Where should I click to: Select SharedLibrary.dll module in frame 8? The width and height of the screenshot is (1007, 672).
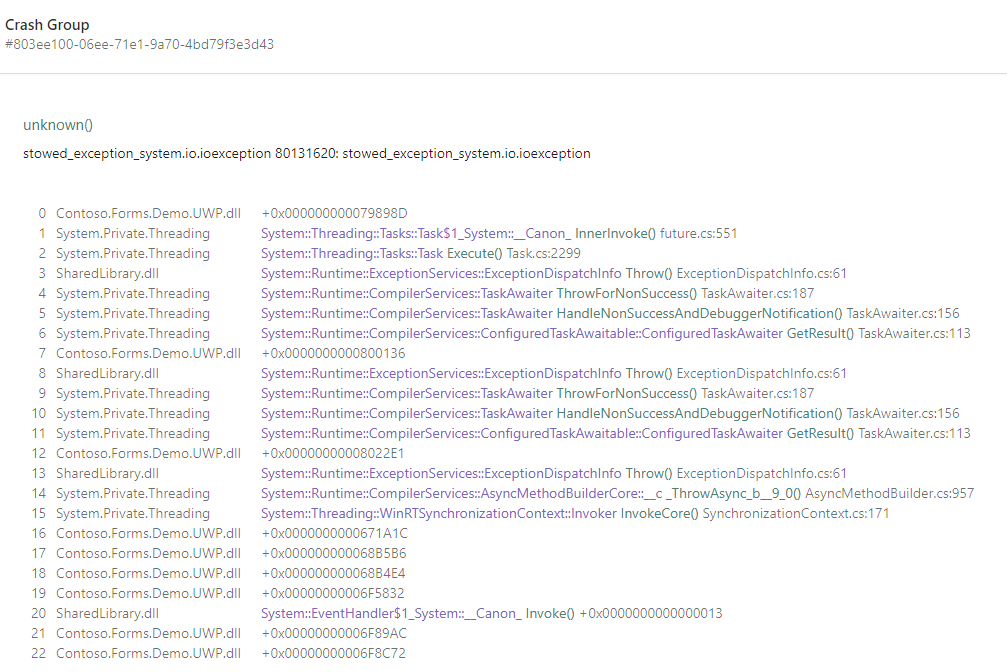pyautogui.click(x=107, y=373)
